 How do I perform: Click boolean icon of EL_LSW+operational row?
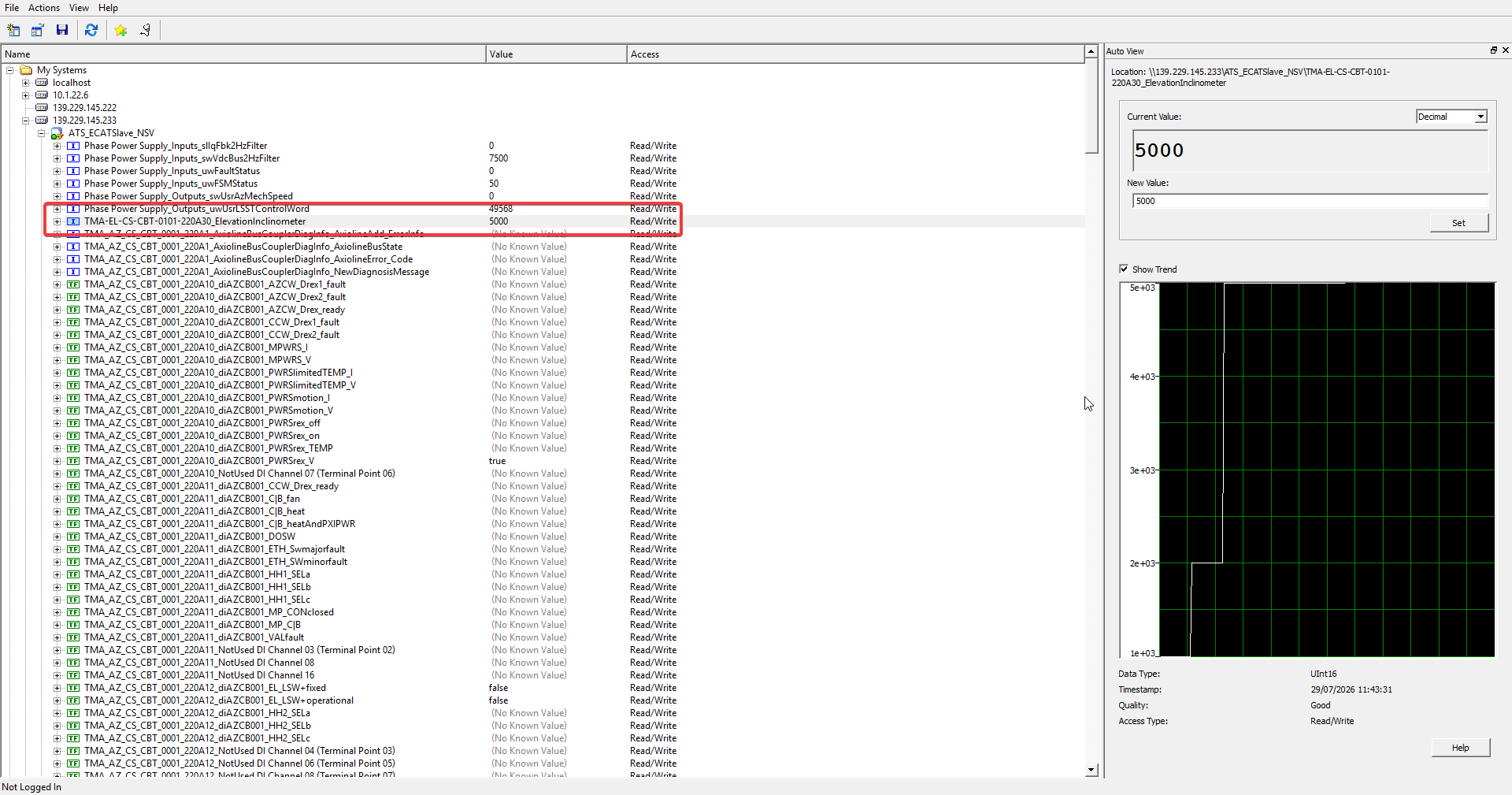[x=73, y=700]
